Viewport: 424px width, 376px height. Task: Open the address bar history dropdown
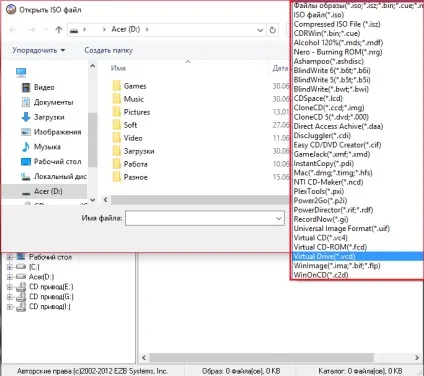pyautogui.click(x=260, y=30)
